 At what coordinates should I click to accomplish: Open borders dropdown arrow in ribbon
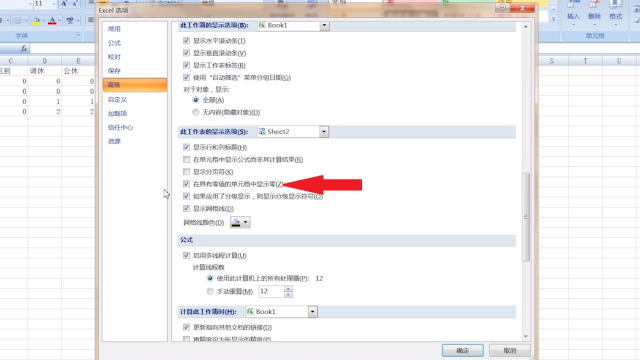pos(26,20)
